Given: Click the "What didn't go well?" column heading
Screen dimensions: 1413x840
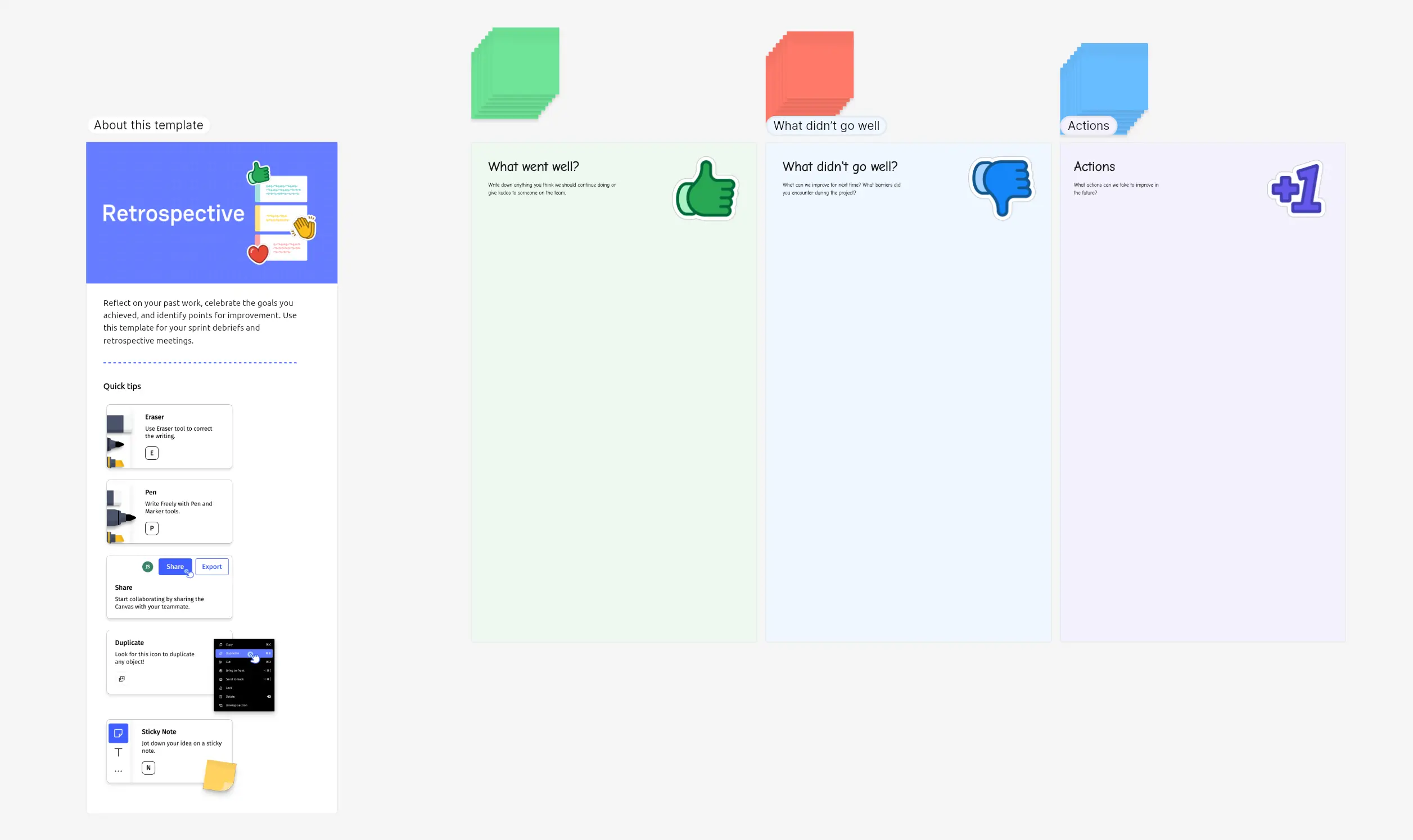Looking at the screenshot, I should tap(840, 166).
